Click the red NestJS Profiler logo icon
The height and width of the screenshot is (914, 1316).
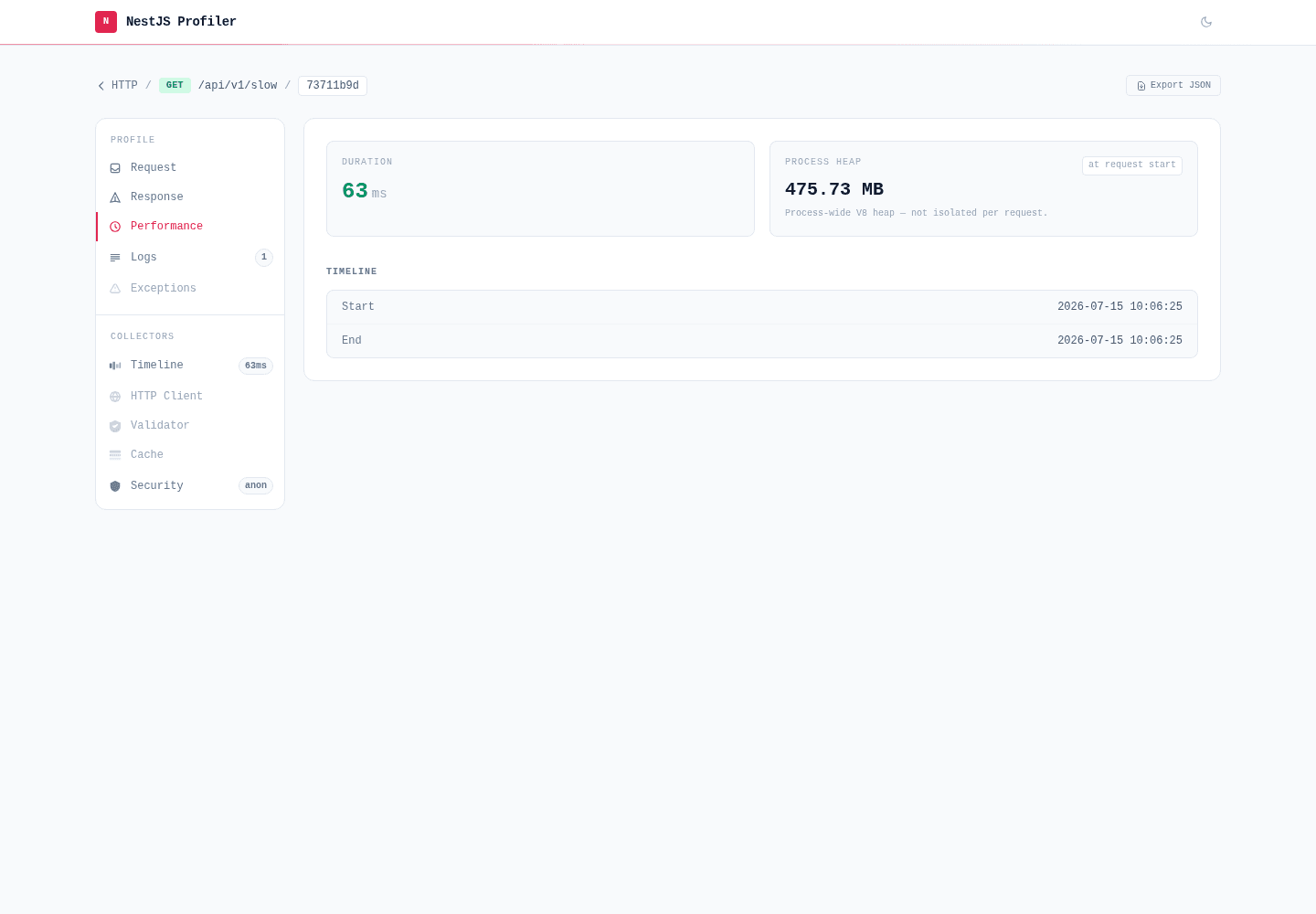(106, 22)
